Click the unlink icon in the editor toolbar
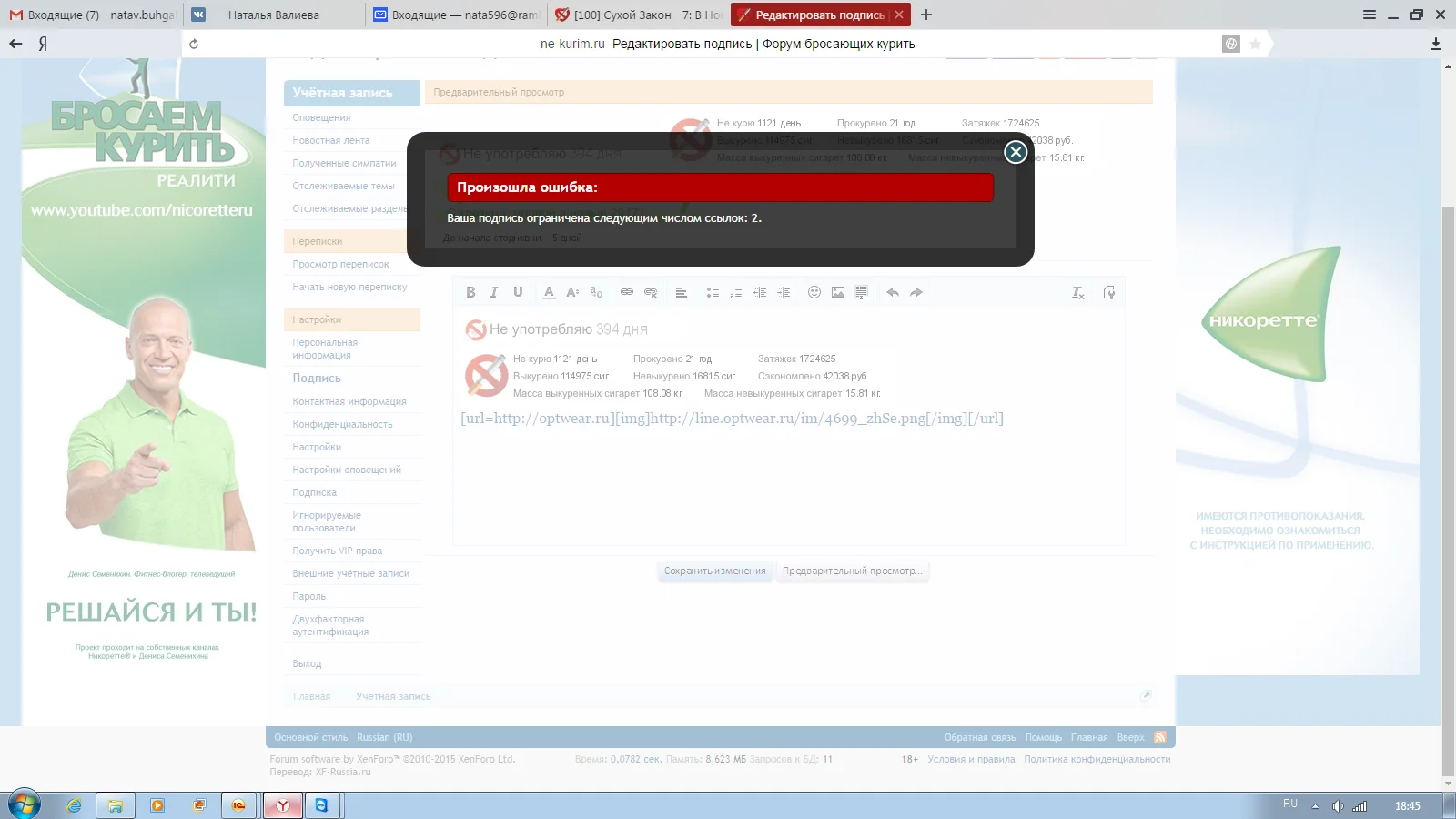 point(651,292)
